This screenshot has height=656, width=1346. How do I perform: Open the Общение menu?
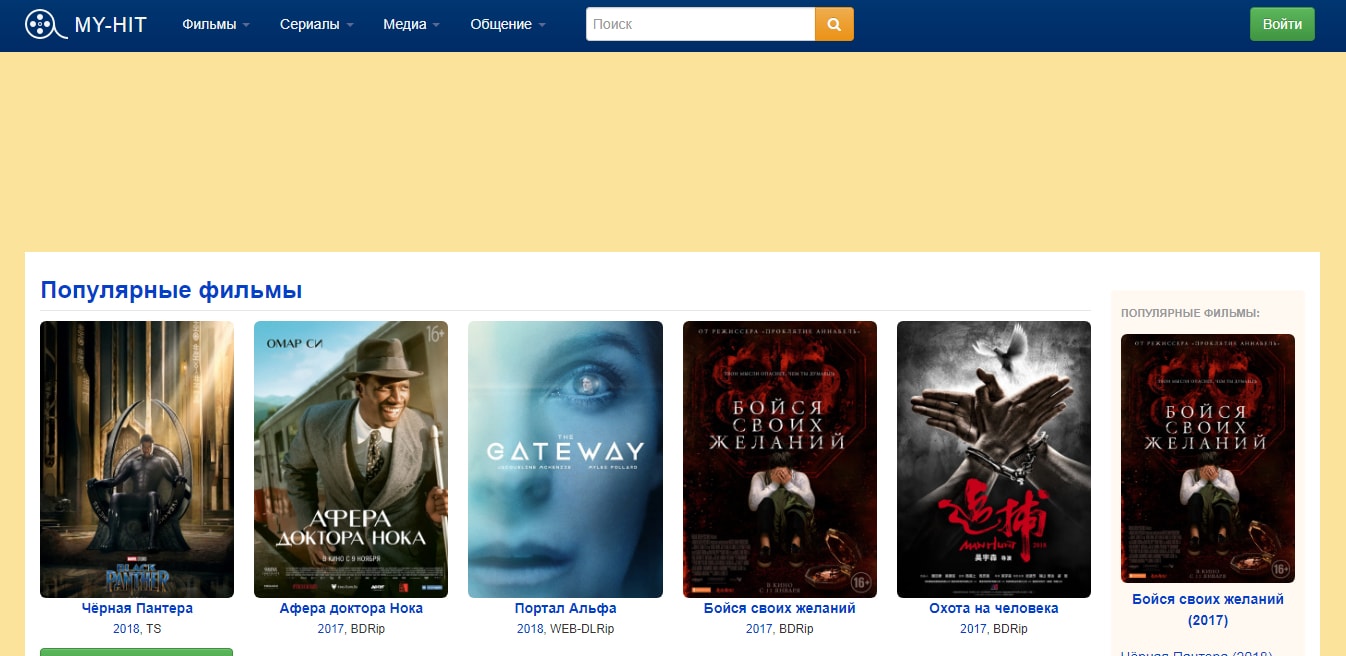click(x=507, y=25)
